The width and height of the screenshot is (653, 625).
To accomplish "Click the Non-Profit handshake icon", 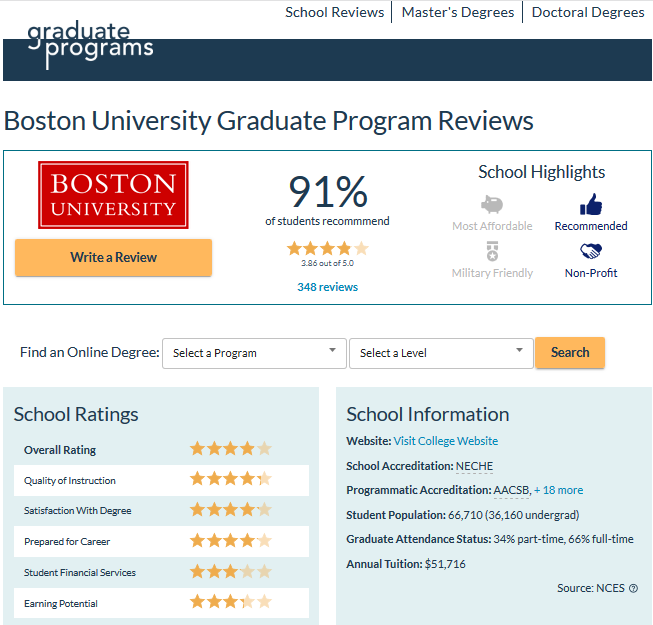I will pyautogui.click(x=591, y=251).
